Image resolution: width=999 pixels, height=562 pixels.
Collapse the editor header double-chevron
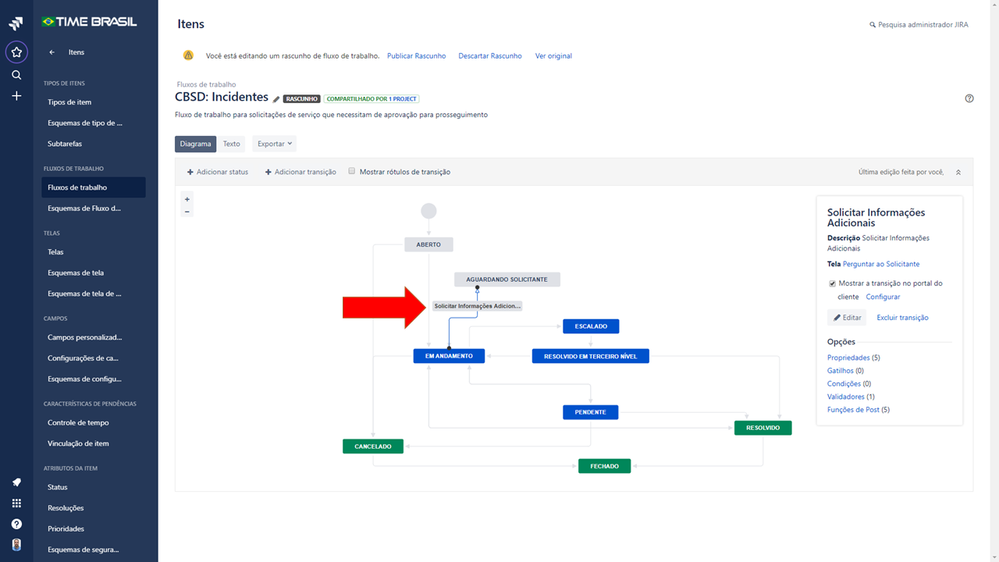pyautogui.click(x=958, y=172)
